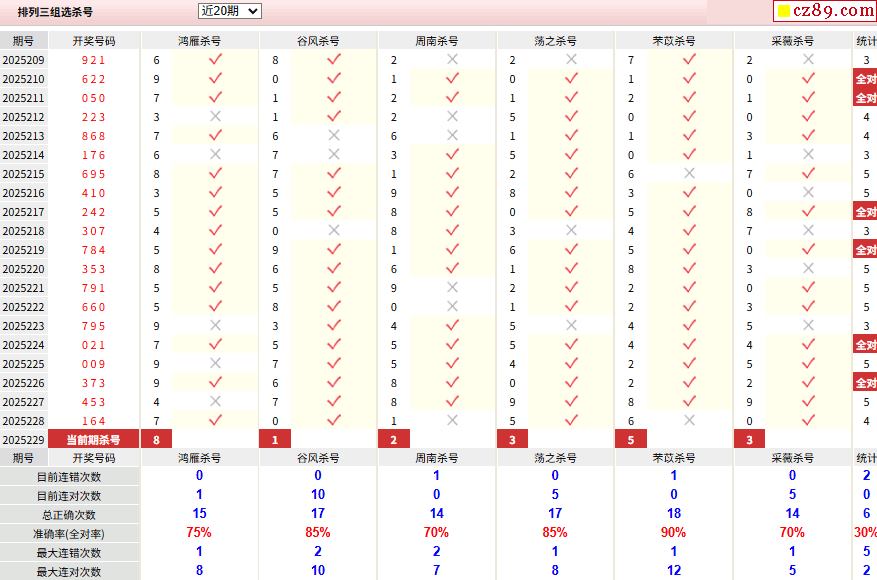The height and width of the screenshot is (580, 877).
Task: Click the gray X mark for 周南杀号 in row 2025228
Action: (452, 421)
